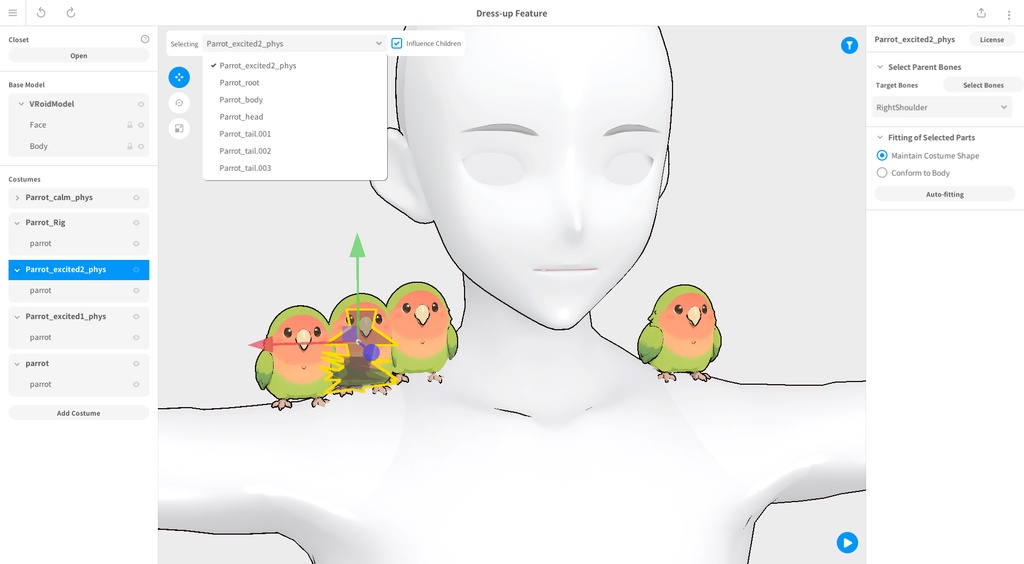The height and width of the screenshot is (564, 1024).
Task: Choose Parrot_body in dropdown list
Action: click(295, 100)
